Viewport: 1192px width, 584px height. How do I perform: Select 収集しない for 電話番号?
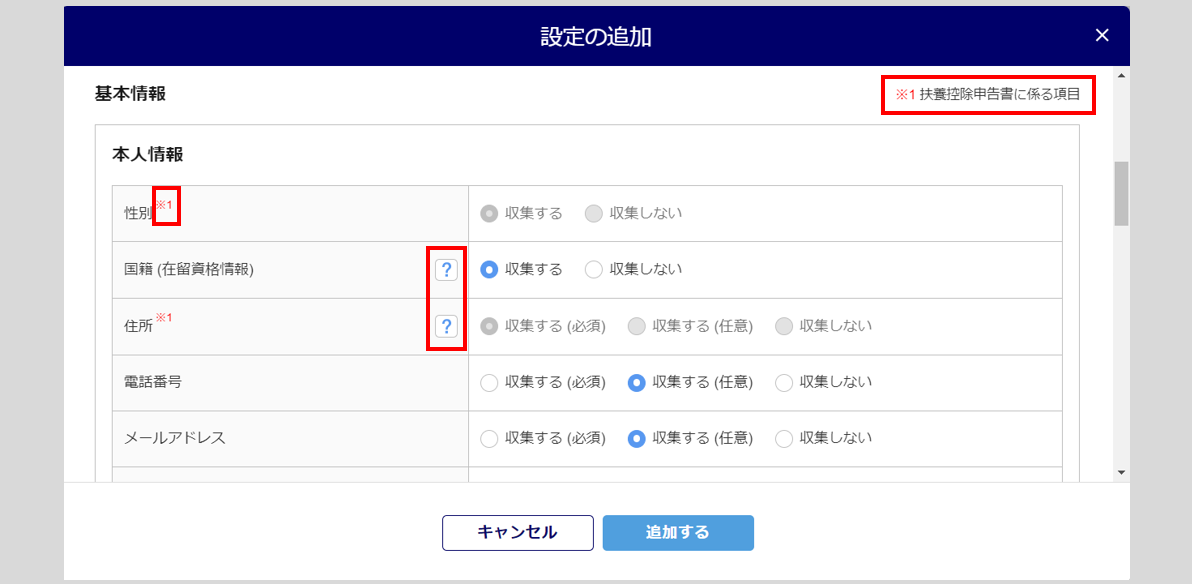coord(785,382)
